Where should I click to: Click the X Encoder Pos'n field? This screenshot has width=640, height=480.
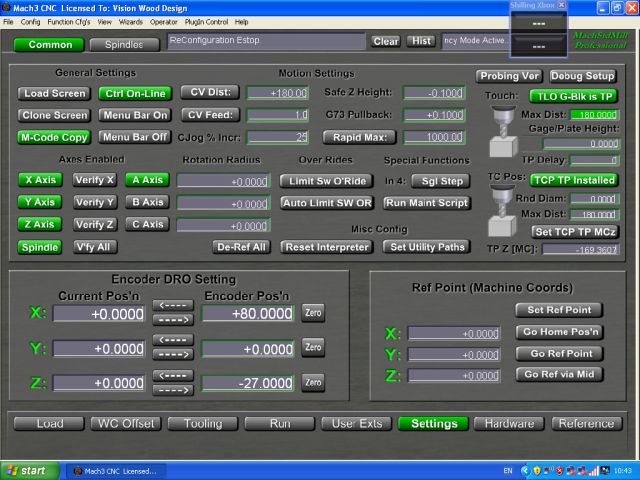248,313
